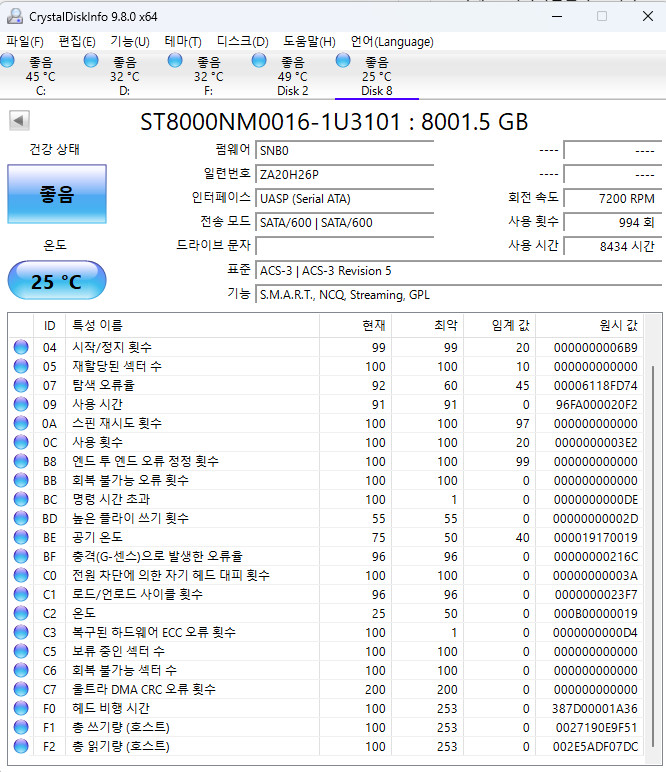
Task: Click the 임계 값 column header
Action: point(500,325)
